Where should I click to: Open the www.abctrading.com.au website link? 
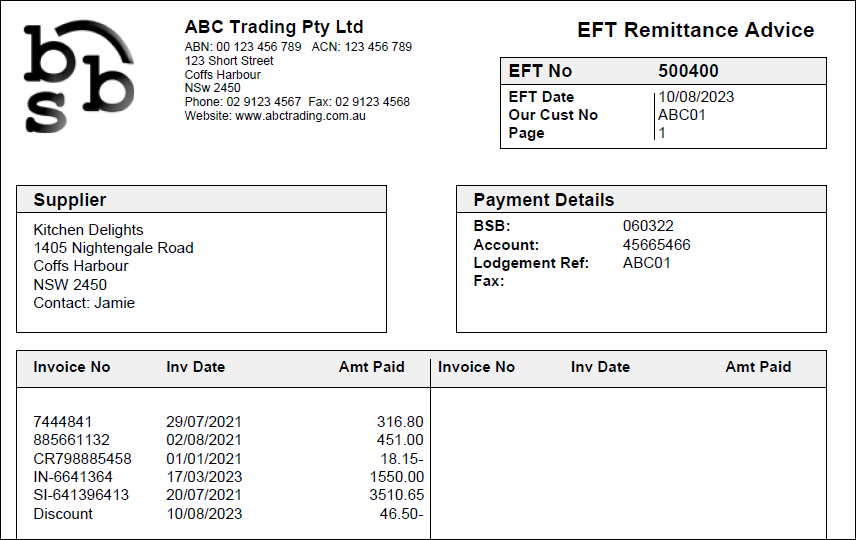[300, 116]
